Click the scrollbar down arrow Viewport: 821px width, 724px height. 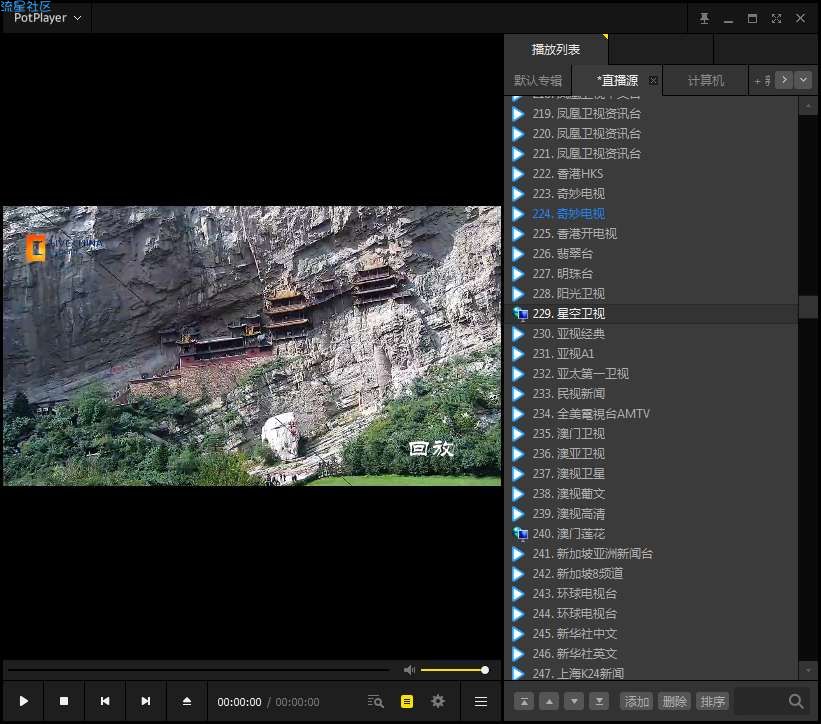tap(808, 670)
